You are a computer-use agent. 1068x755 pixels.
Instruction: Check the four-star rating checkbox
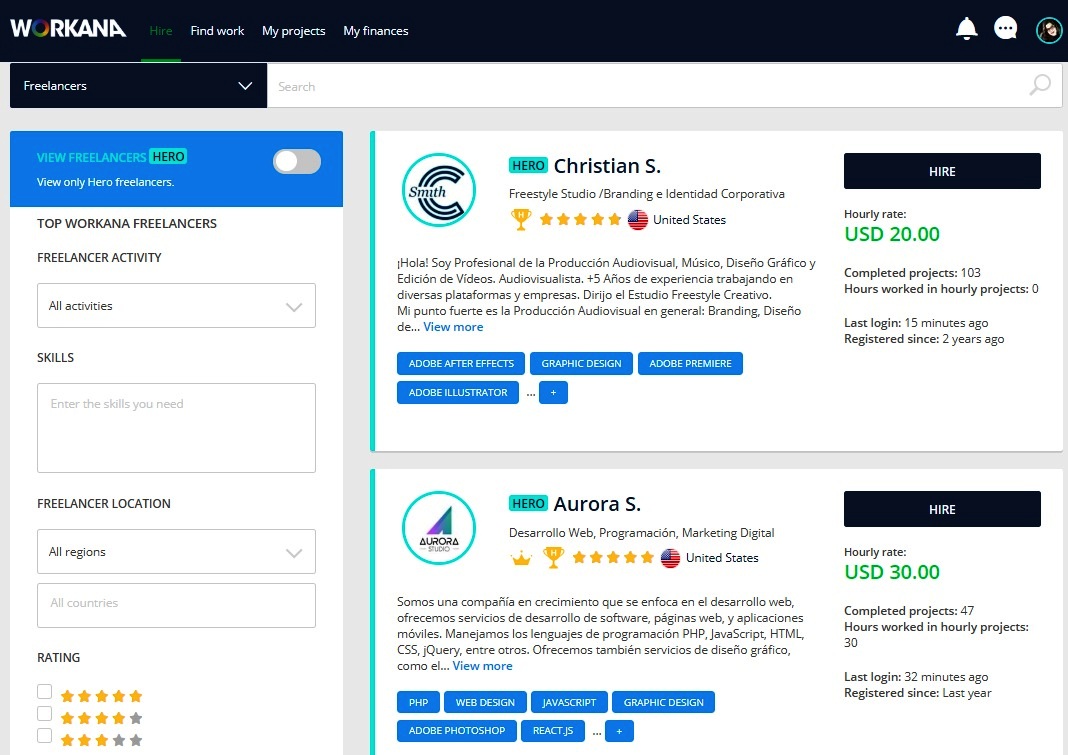click(x=44, y=714)
